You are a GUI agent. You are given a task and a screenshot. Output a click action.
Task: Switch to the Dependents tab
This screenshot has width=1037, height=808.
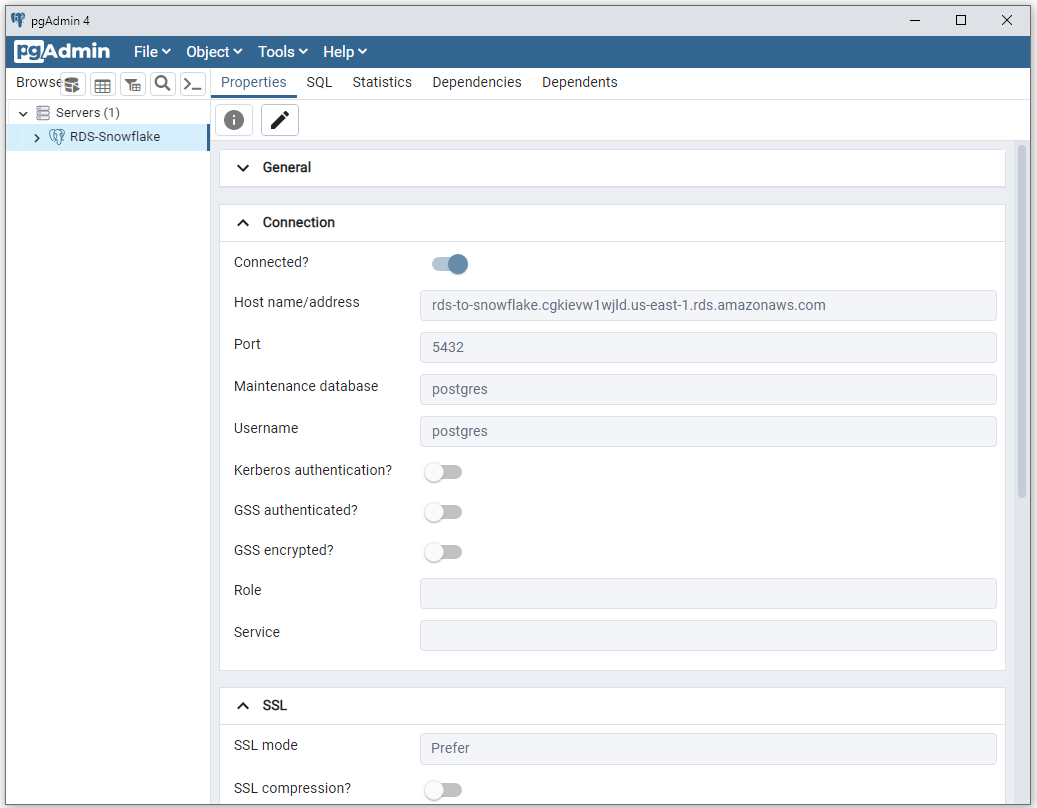579,82
